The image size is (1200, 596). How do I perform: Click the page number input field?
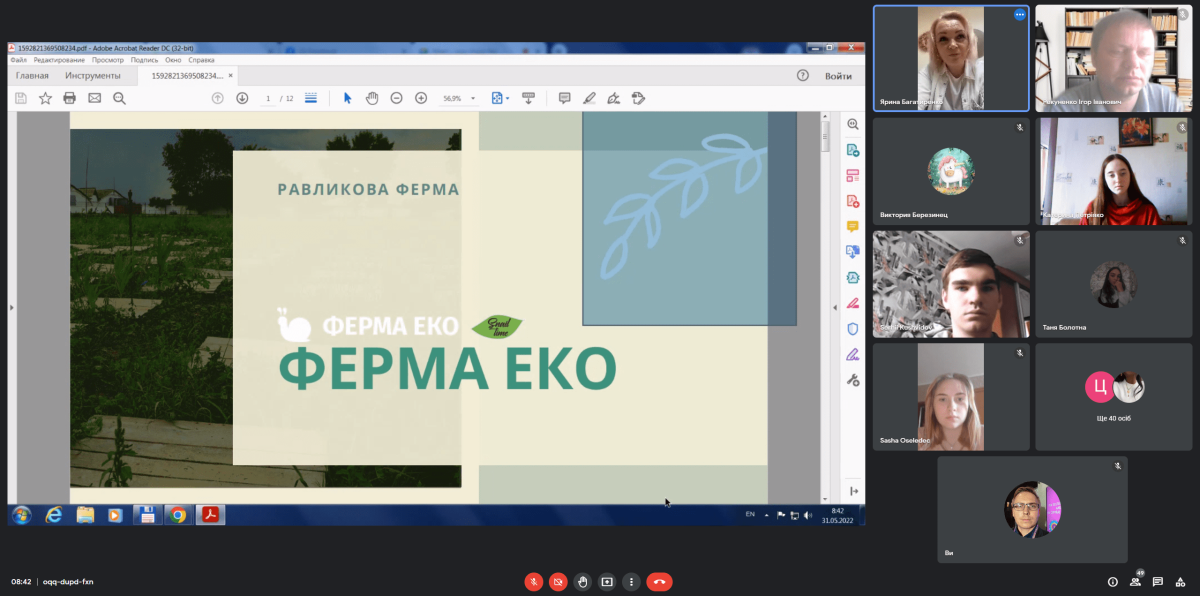click(x=268, y=98)
